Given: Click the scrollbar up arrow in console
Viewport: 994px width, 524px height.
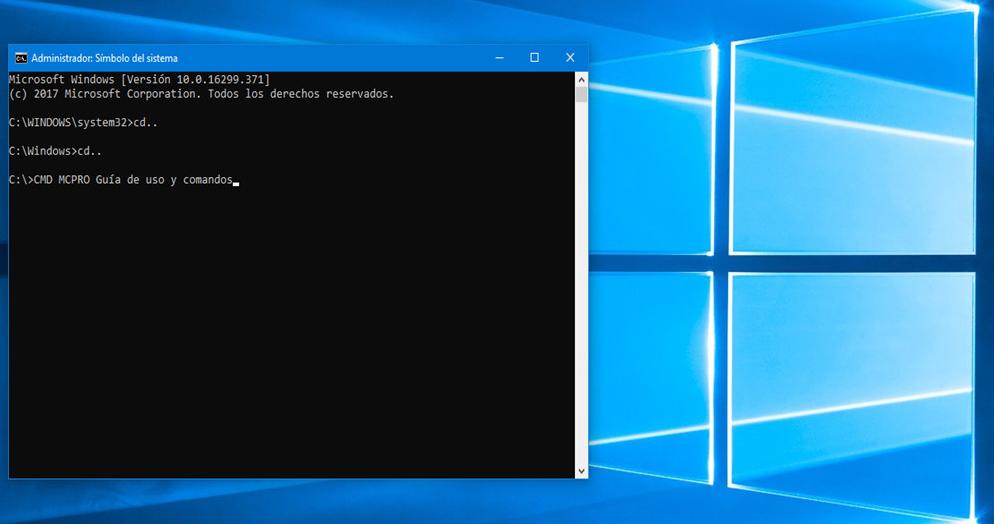Looking at the screenshot, I should (x=581, y=79).
